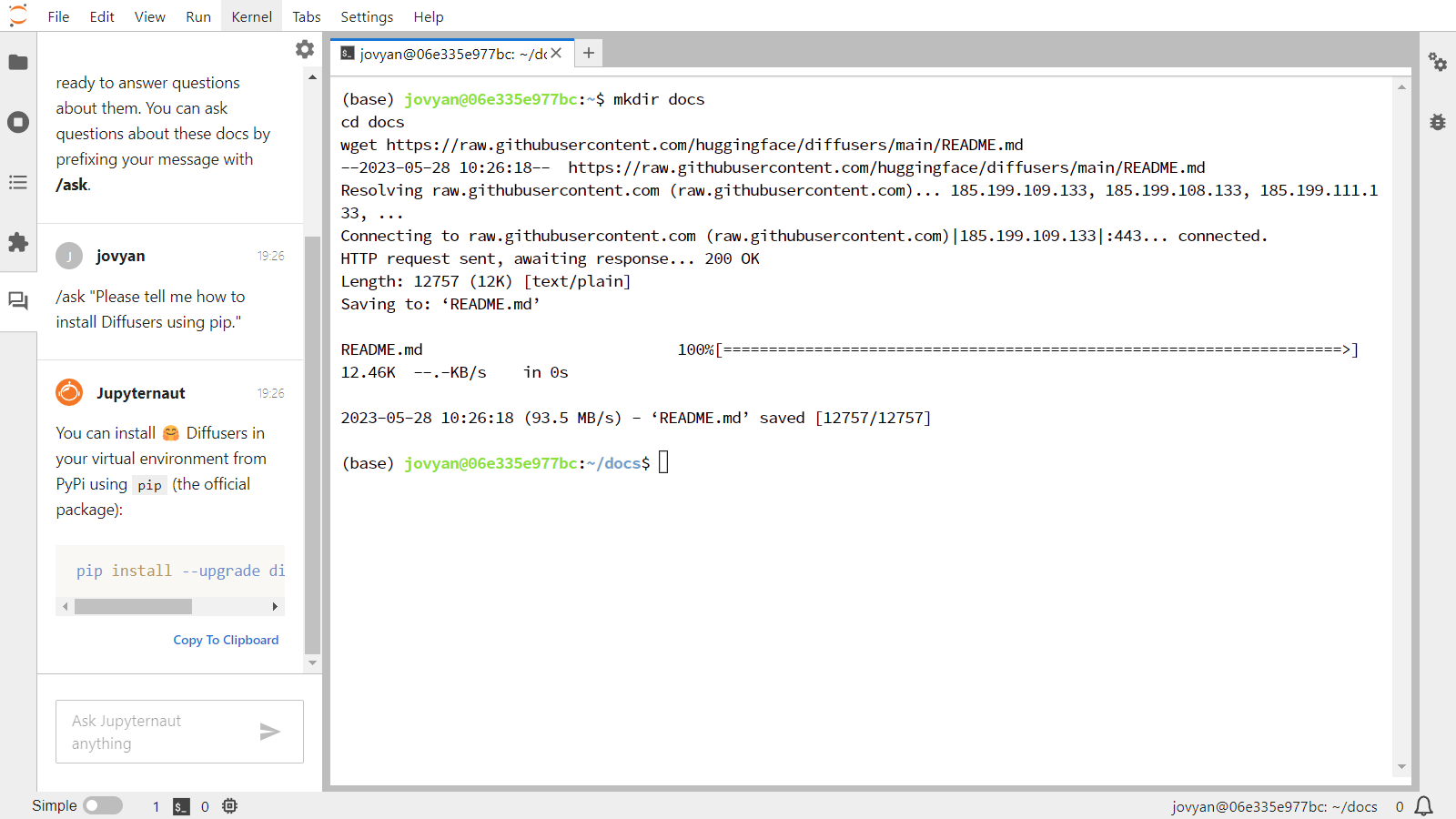The width and height of the screenshot is (1456, 819).
Task: Click Copy To Clipboard under the code snippet
Action: pos(226,640)
